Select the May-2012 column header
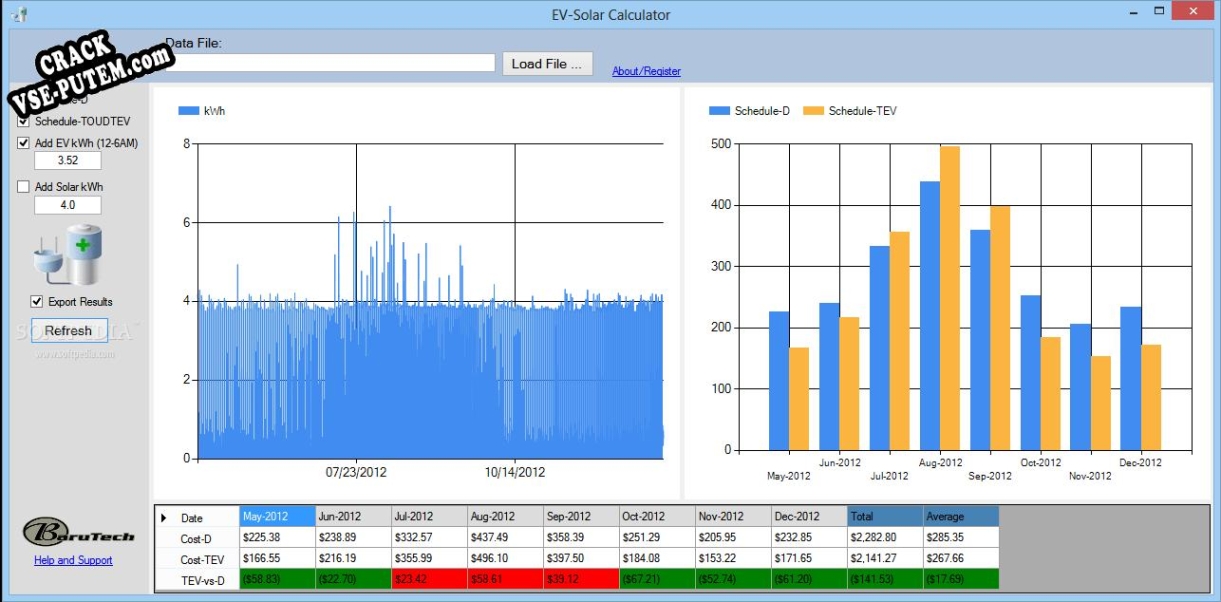Image resolution: width=1221 pixels, height=602 pixels. point(277,517)
